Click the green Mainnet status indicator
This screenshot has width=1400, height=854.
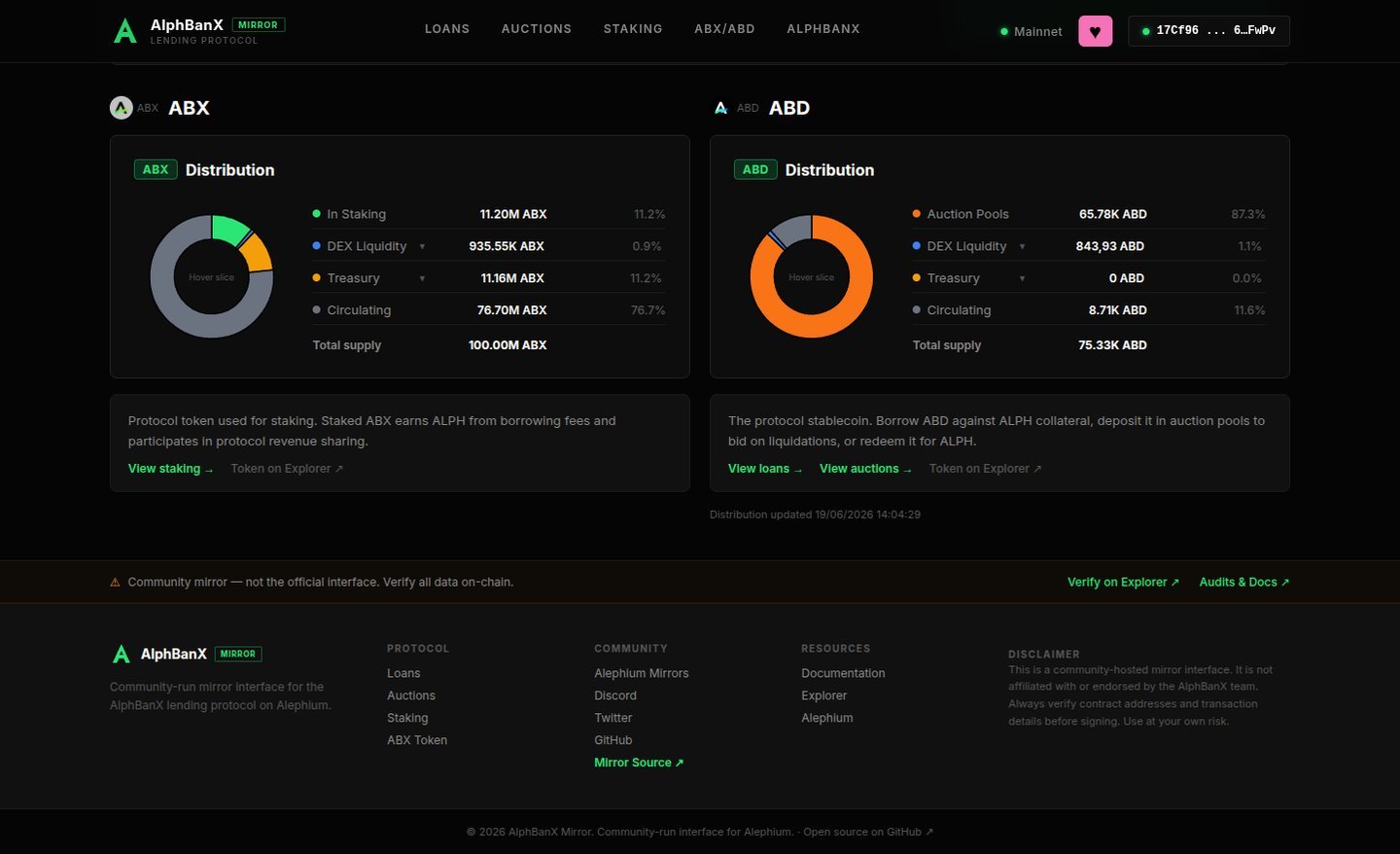point(1004,31)
